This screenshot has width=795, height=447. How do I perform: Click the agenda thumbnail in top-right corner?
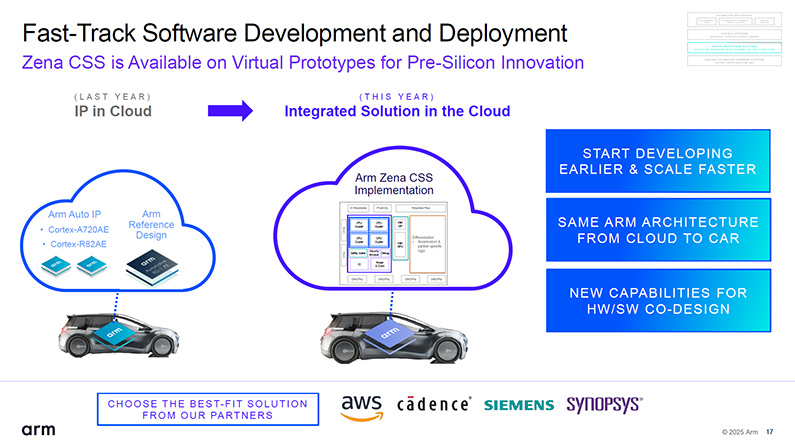tap(734, 40)
